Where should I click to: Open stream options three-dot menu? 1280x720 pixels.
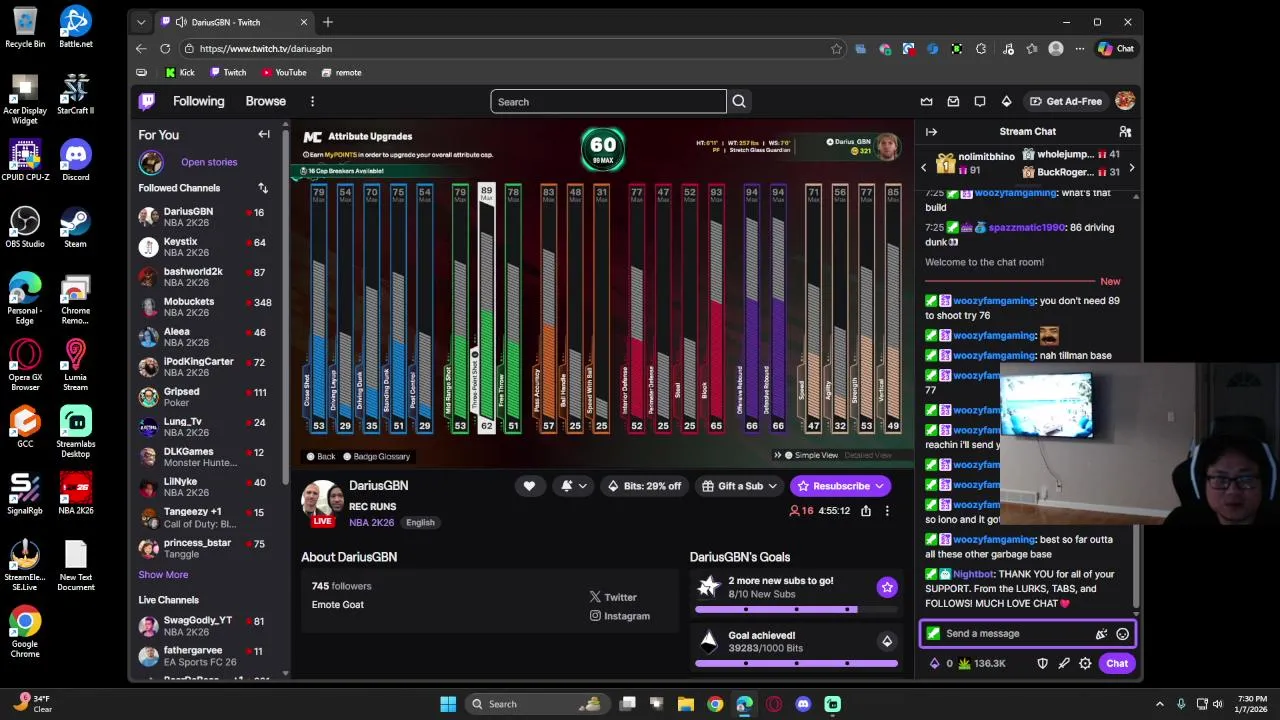886,511
